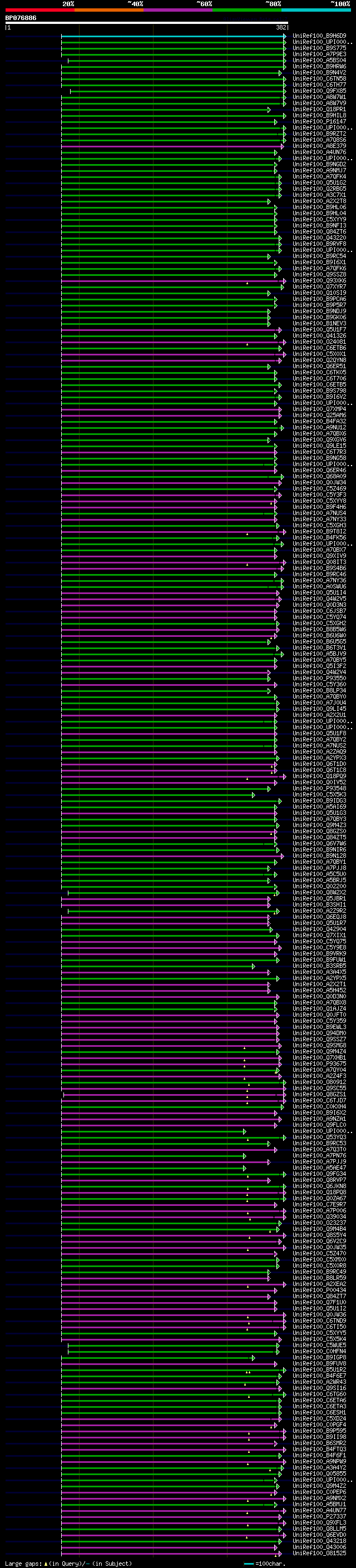Select the label UniRef100_B9RC54
The image size is (356, 1568).
(x=319, y=256)
